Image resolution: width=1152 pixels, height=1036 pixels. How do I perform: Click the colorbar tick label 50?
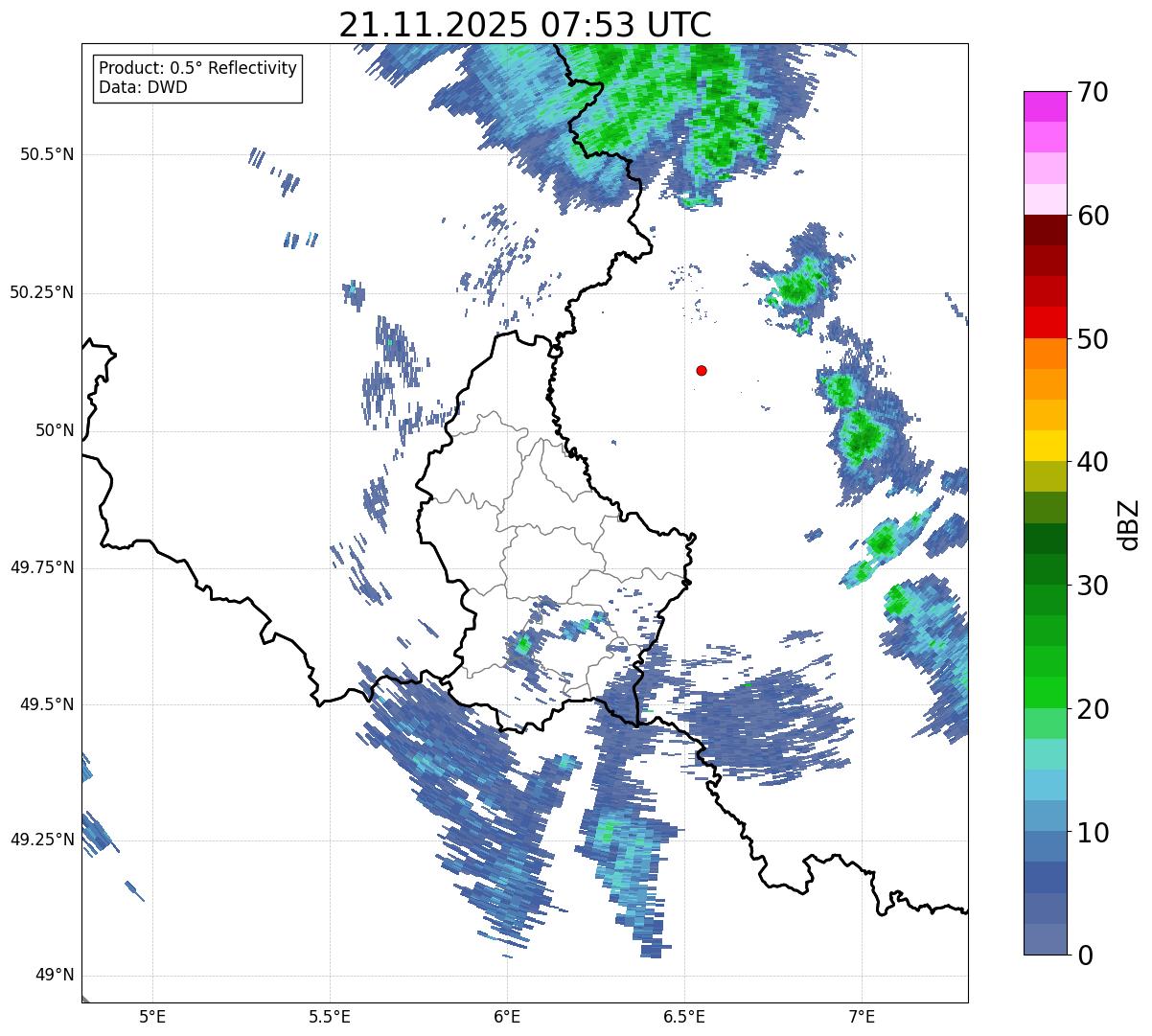(1093, 339)
